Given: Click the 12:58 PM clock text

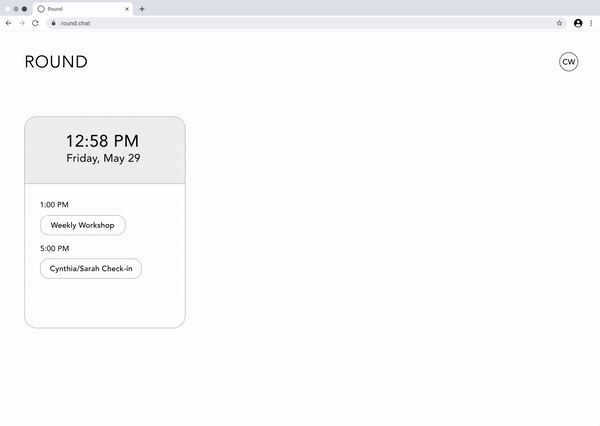Looking at the screenshot, I should 103,141.
